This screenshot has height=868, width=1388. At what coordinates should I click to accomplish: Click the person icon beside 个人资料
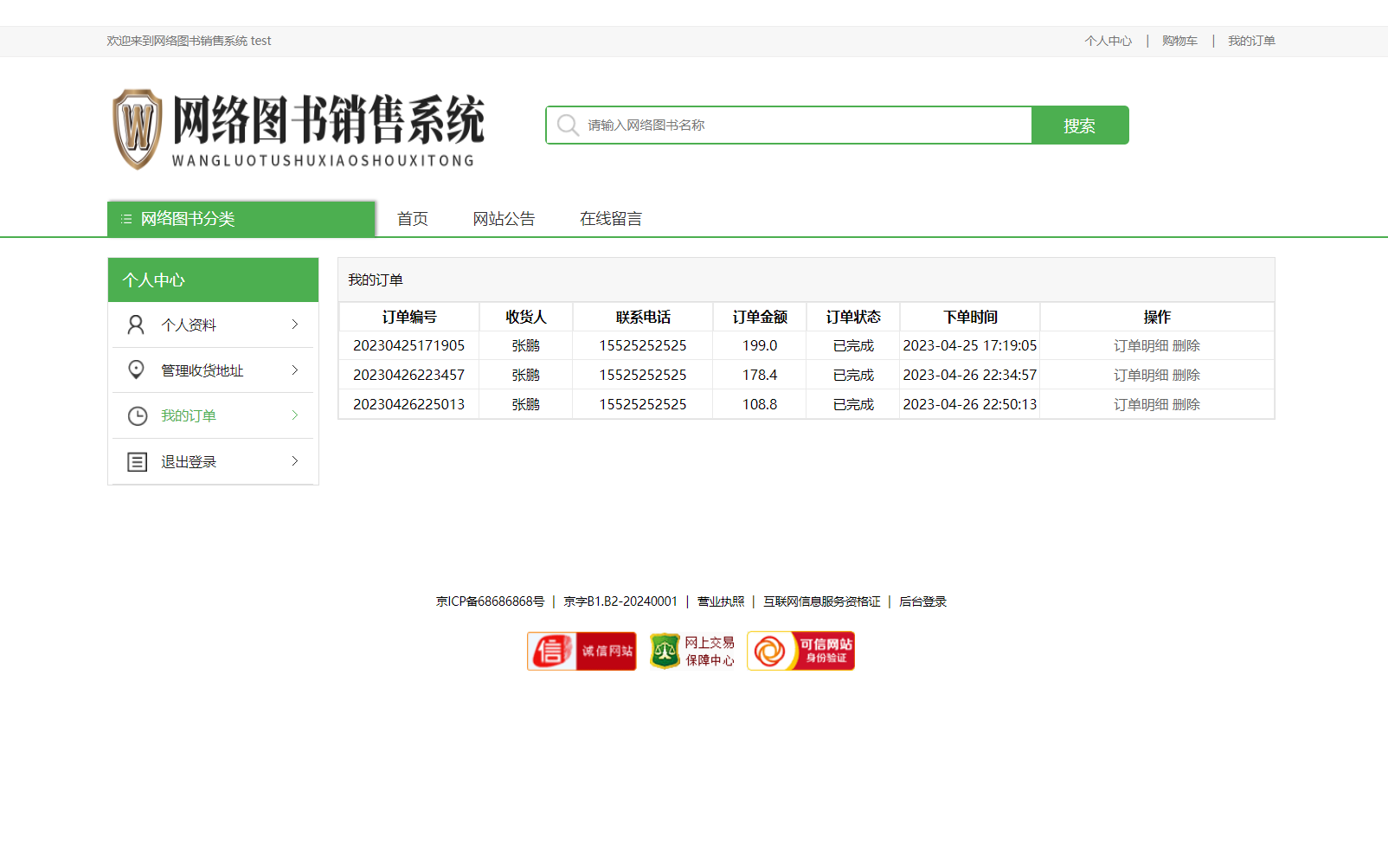pos(136,324)
